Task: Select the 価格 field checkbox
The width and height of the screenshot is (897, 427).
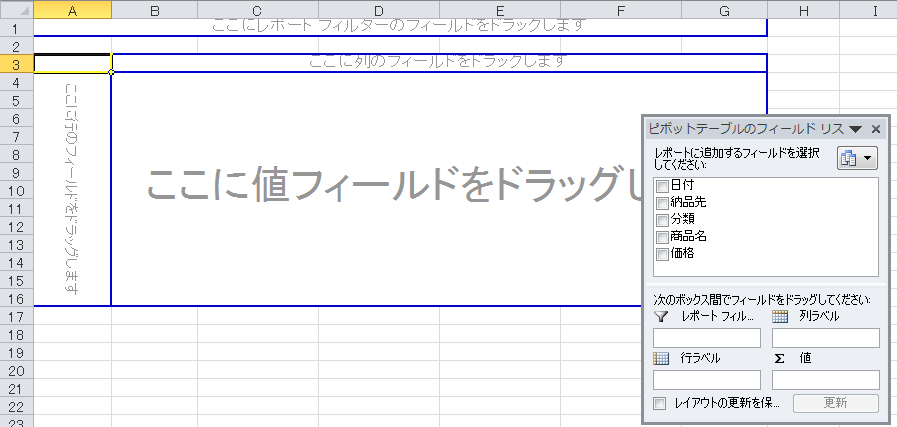Action: point(661,254)
